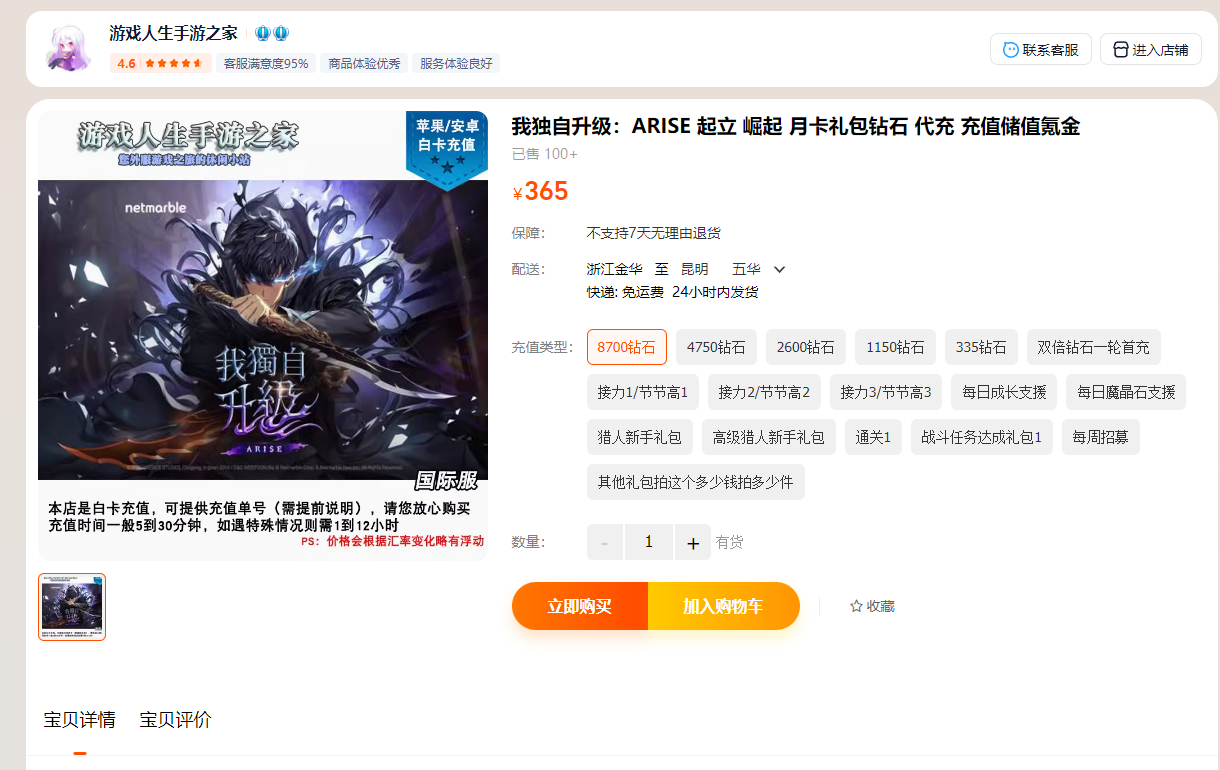Click 联系客服 button
This screenshot has width=1220, height=770.
click(x=1040, y=50)
